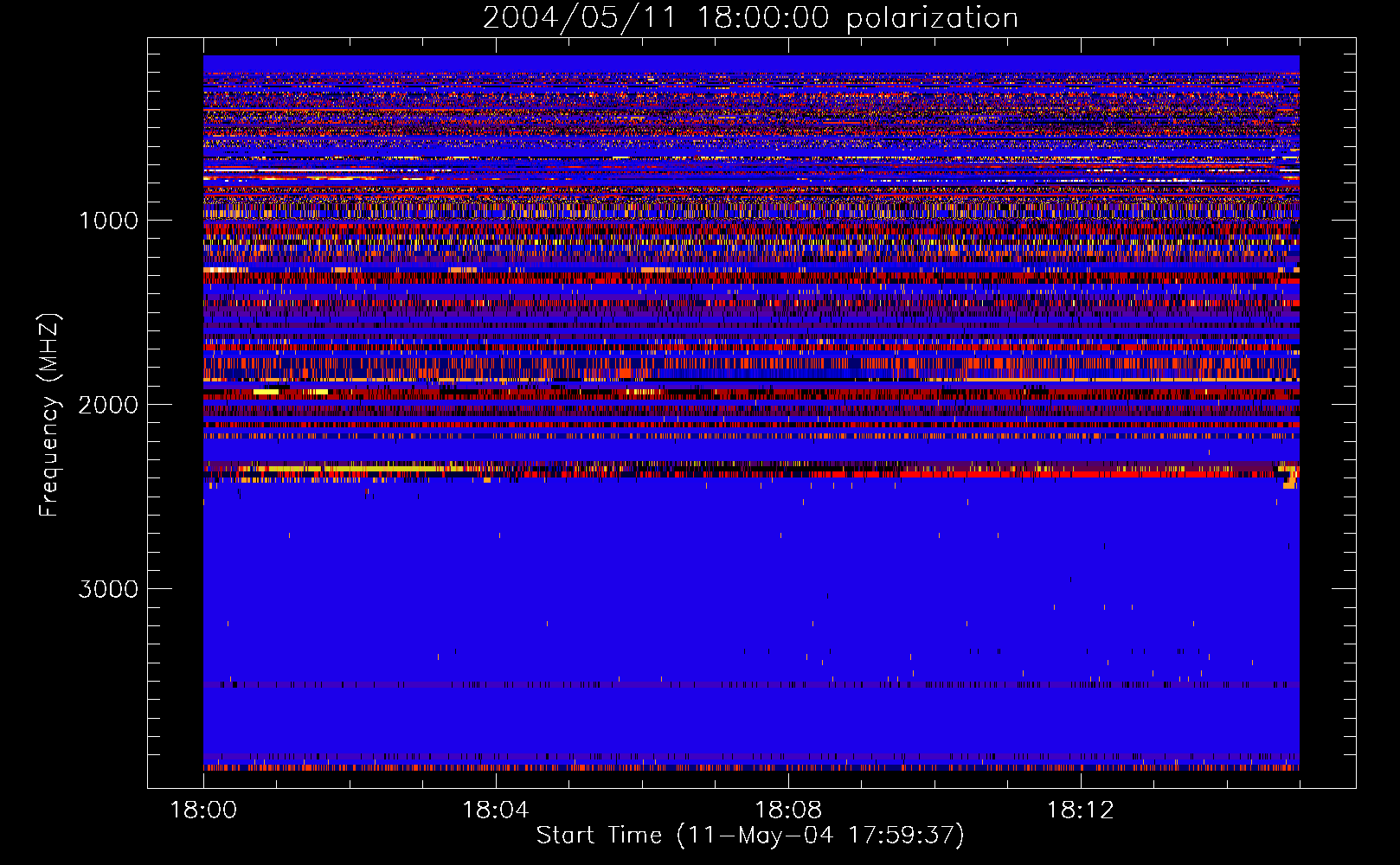Screen dimensions: 1400x865
Task: Select the 'Frequency (MHZ)' y-axis label
Action: click(x=49, y=415)
